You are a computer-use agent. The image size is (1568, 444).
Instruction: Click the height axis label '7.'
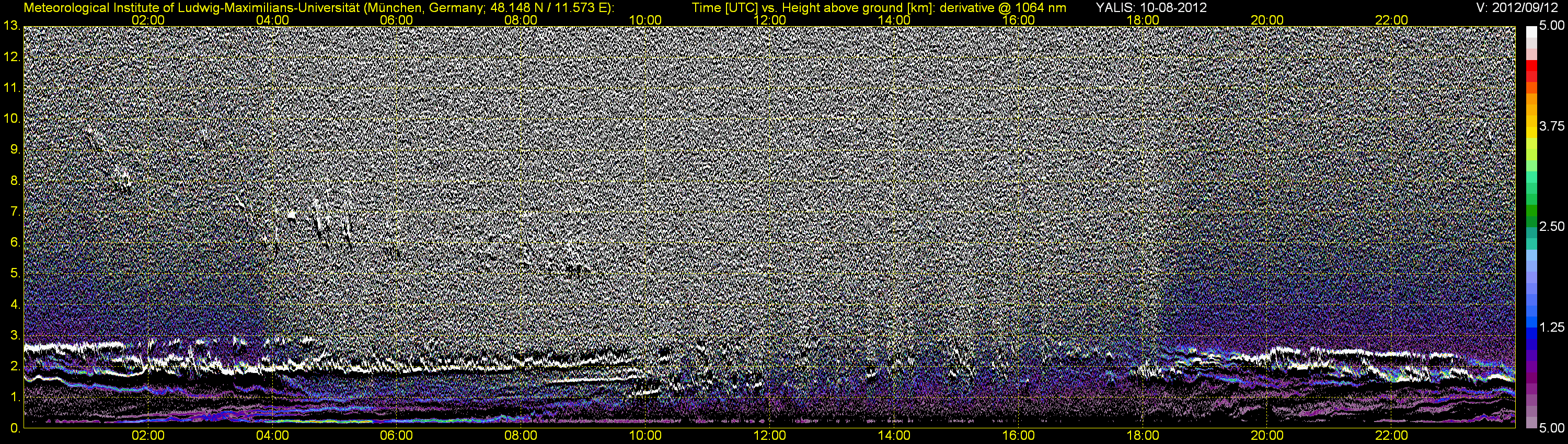click(x=15, y=212)
